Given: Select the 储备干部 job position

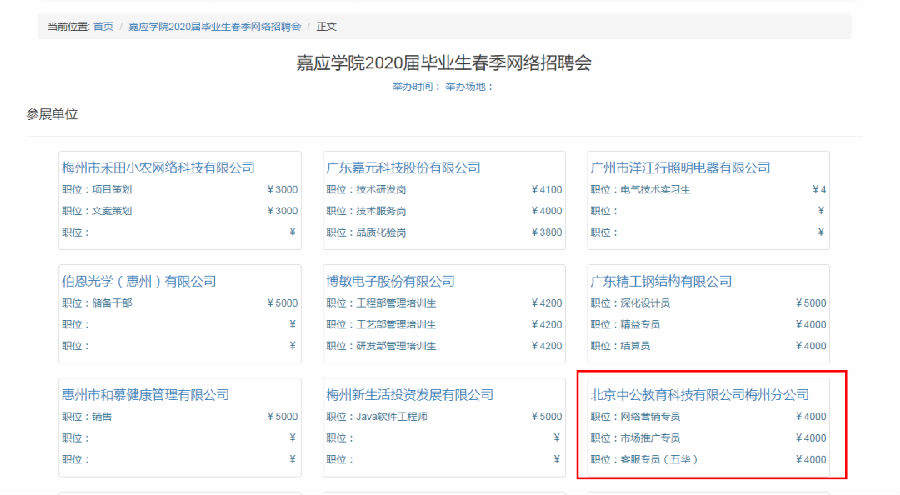Looking at the screenshot, I should click(112, 302).
